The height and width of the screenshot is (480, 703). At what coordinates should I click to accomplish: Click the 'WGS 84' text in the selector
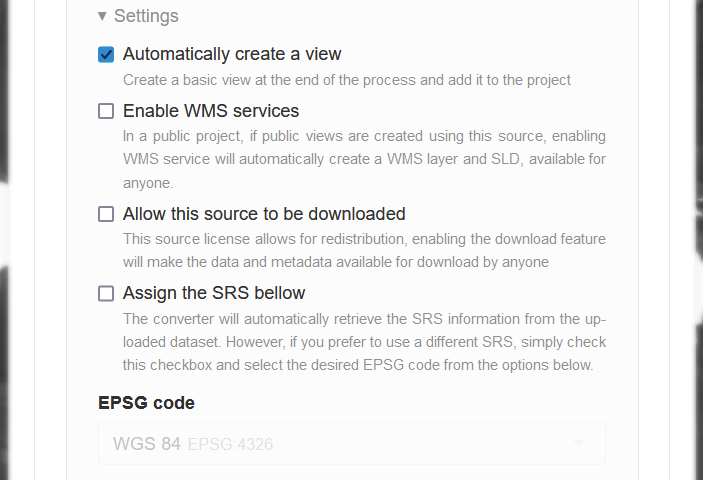click(x=147, y=444)
